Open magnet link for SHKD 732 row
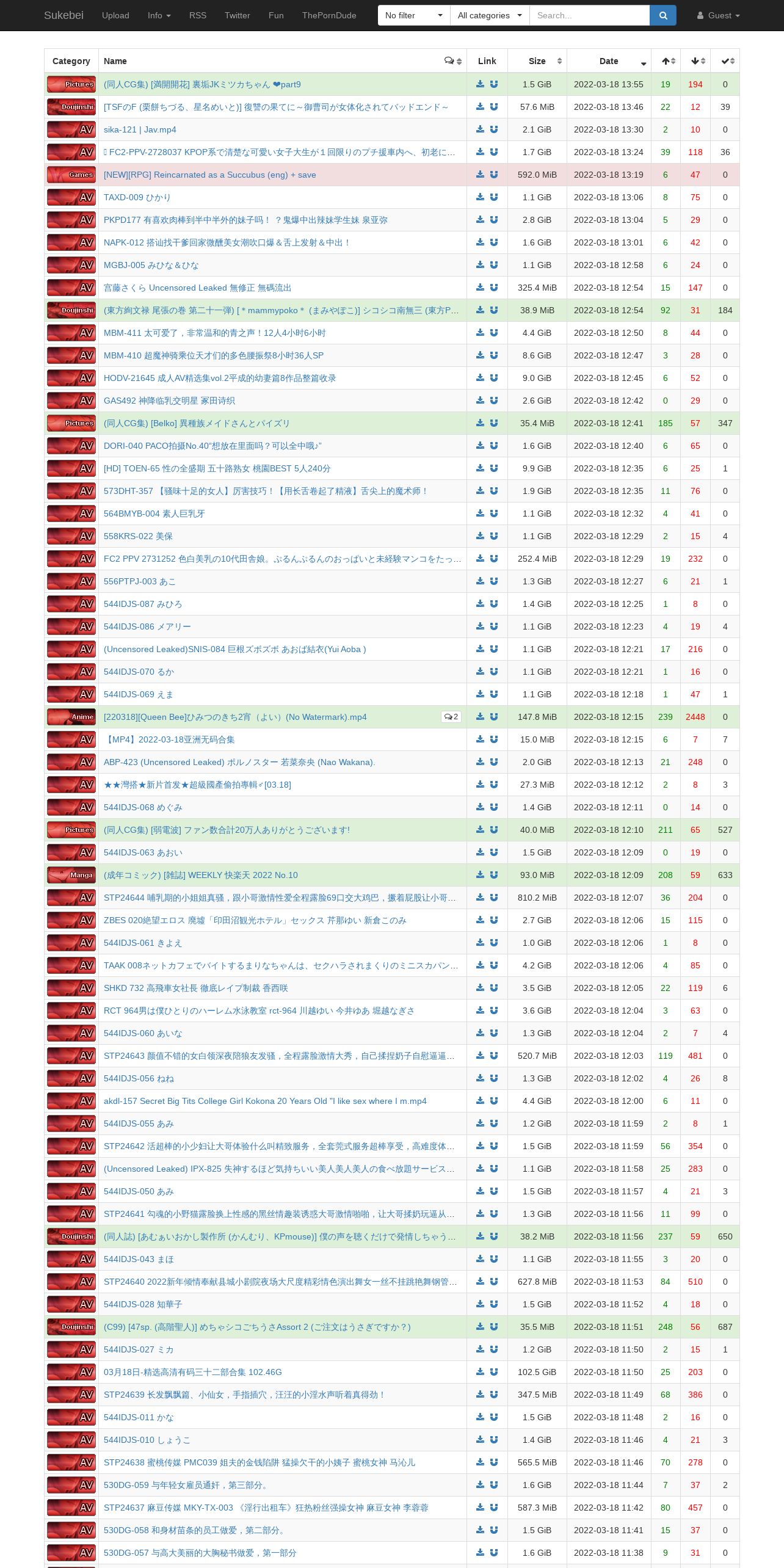 pos(494,988)
